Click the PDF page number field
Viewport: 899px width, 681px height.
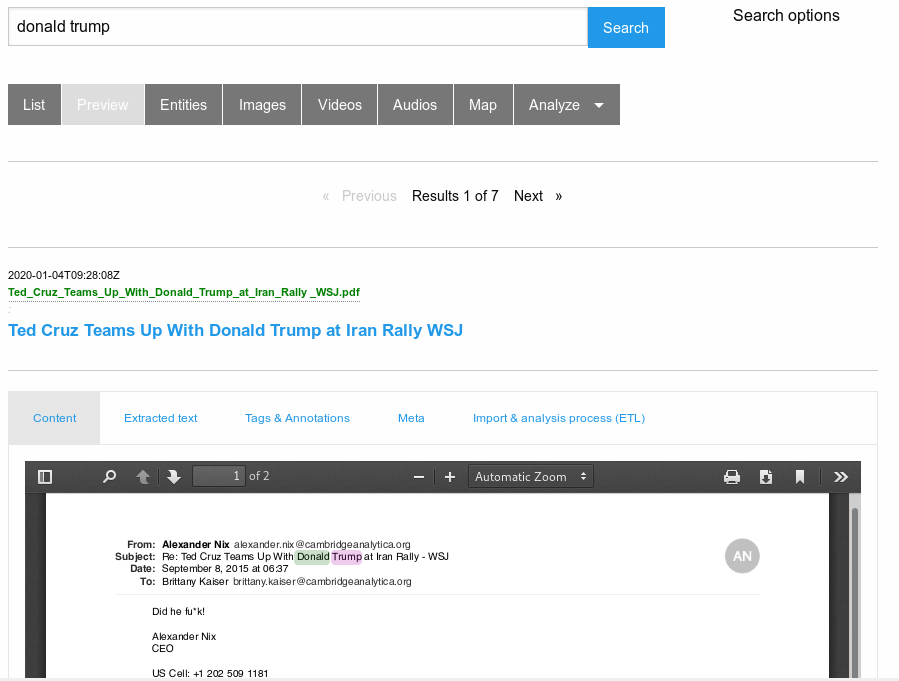pyautogui.click(x=219, y=476)
